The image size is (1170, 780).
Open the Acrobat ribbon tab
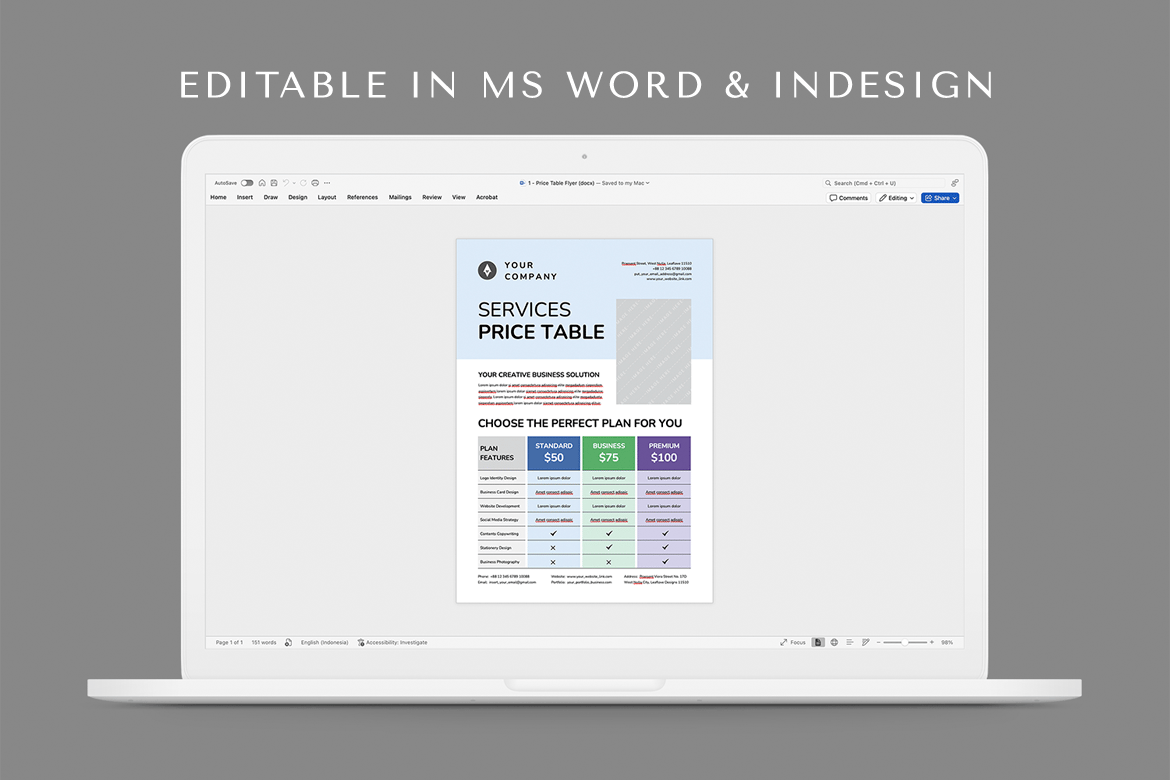487,197
